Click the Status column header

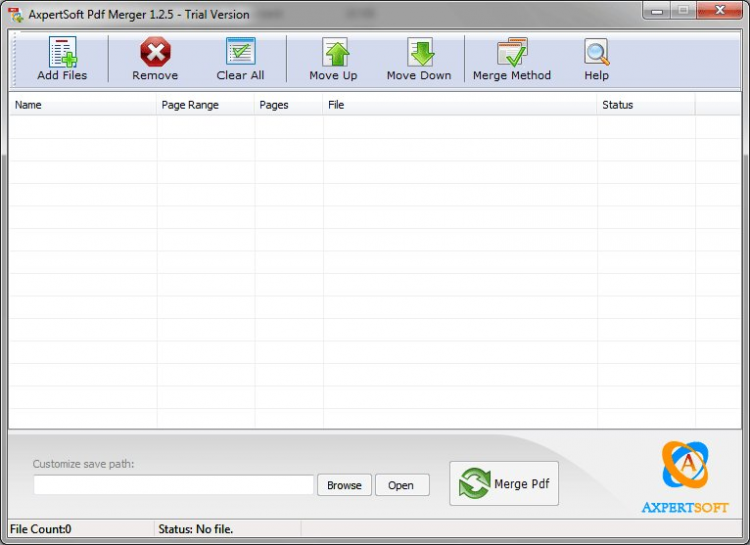pyautogui.click(x=646, y=105)
